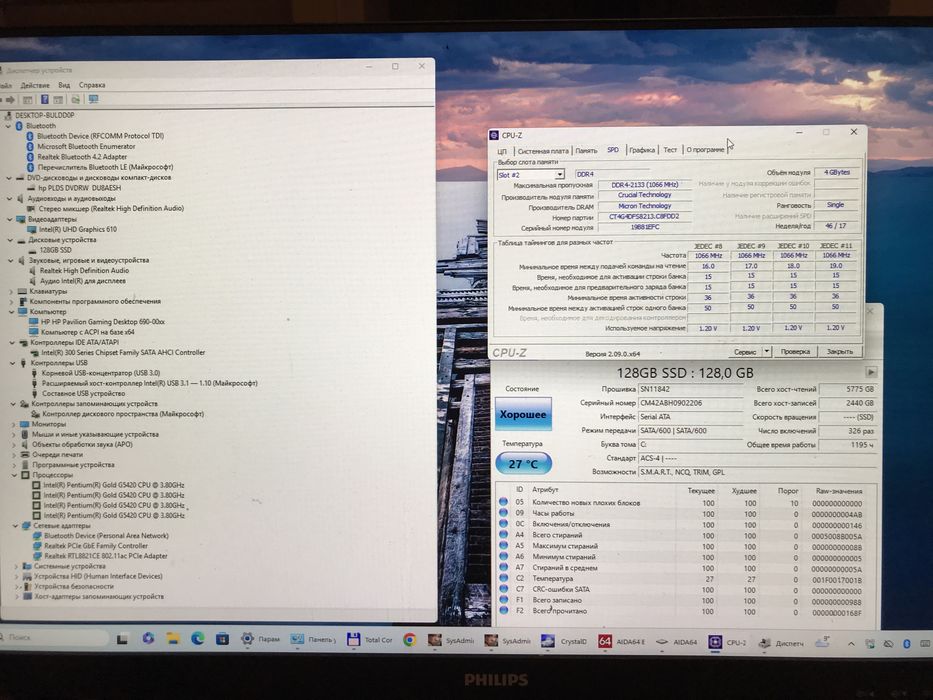
Task: Open Google Chrome from the taskbar
Action: (x=409, y=640)
